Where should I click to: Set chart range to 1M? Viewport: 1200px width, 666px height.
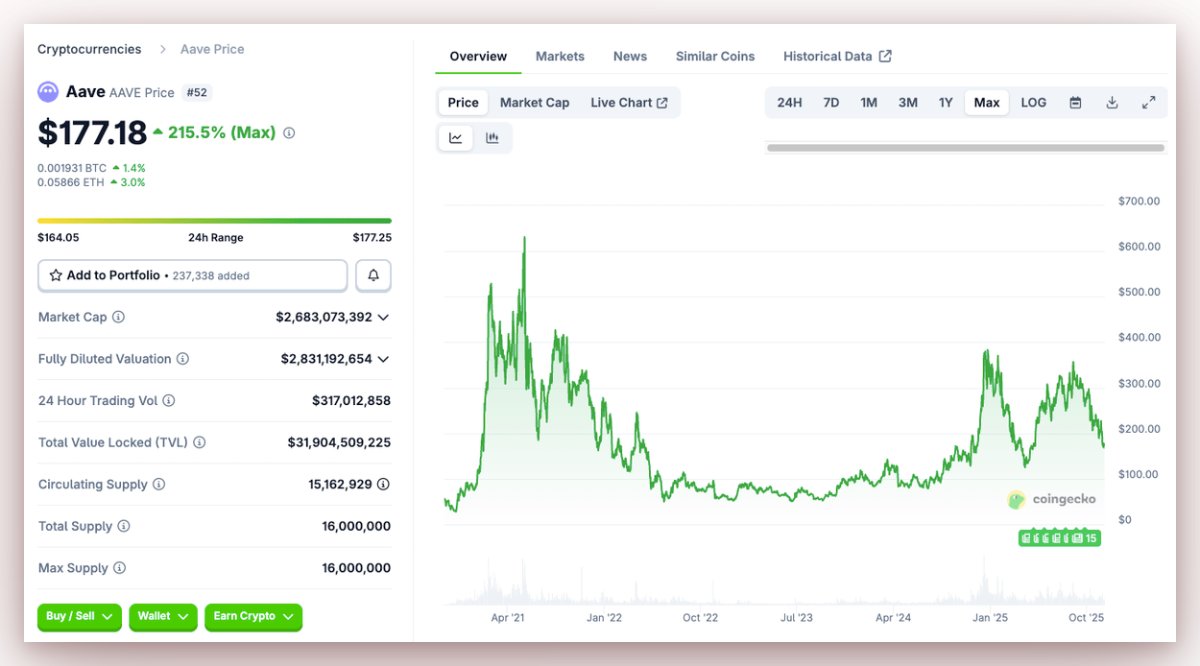(869, 102)
